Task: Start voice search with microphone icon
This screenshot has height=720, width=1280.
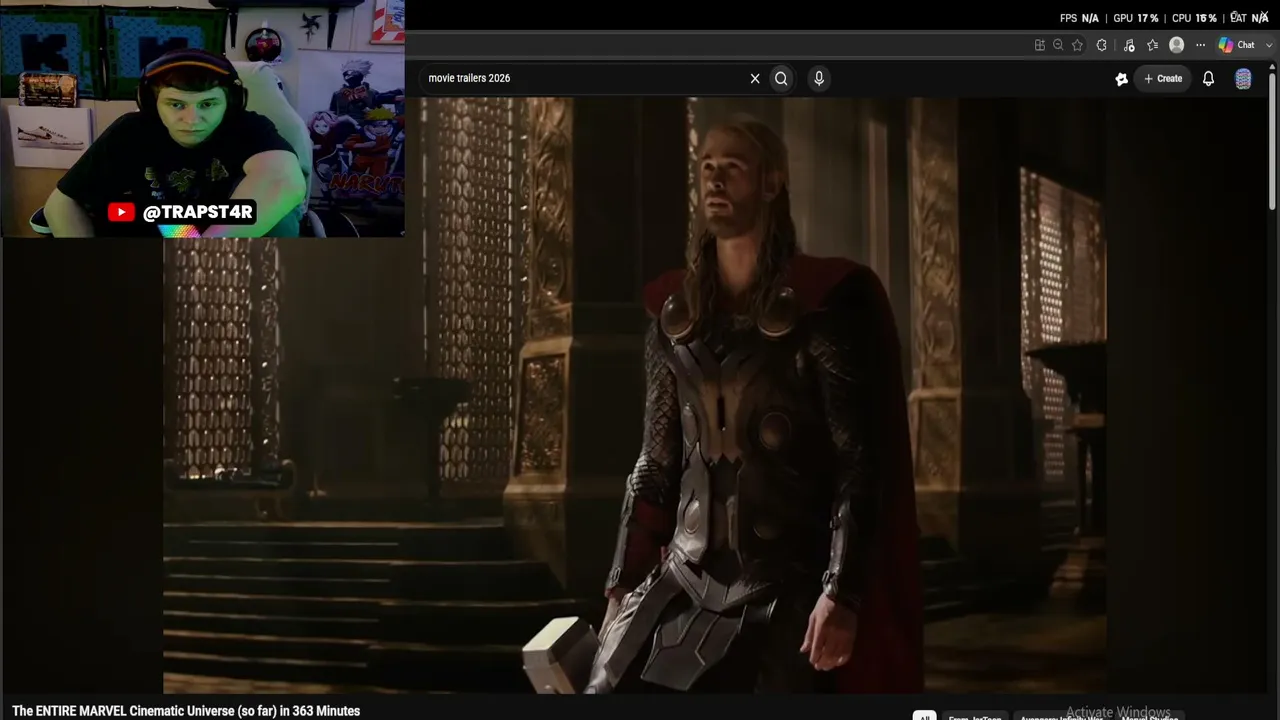Action: coord(819,78)
